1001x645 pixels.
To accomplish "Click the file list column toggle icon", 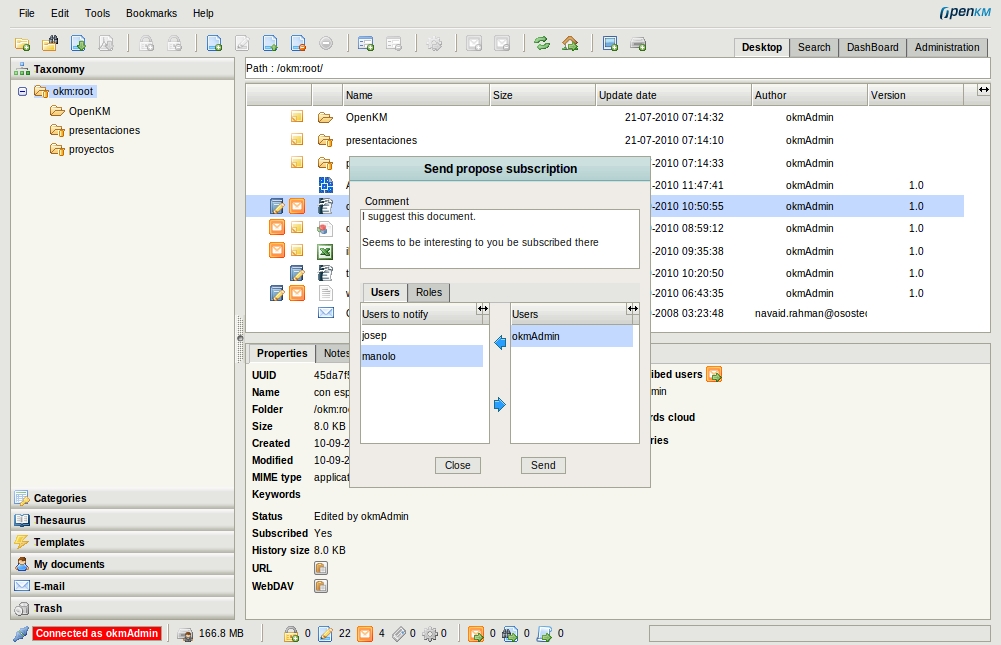I will click(984, 90).
